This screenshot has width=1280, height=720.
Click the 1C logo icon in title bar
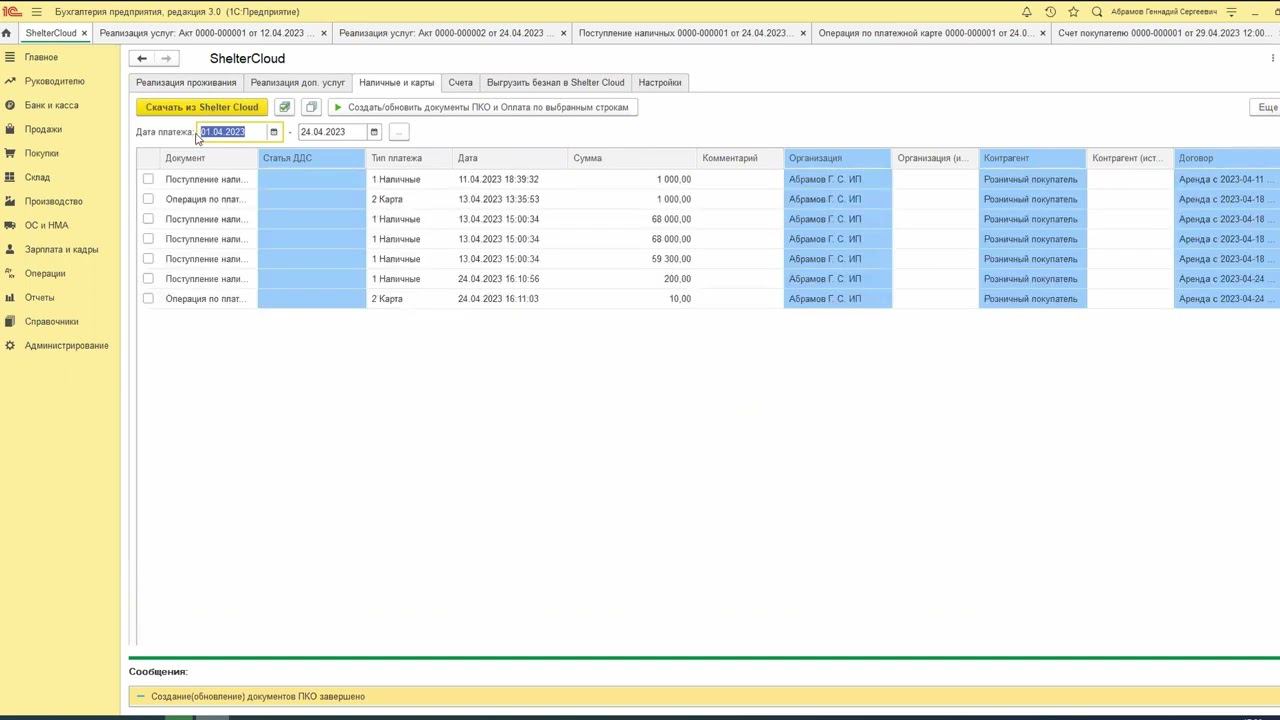[12, 12]
